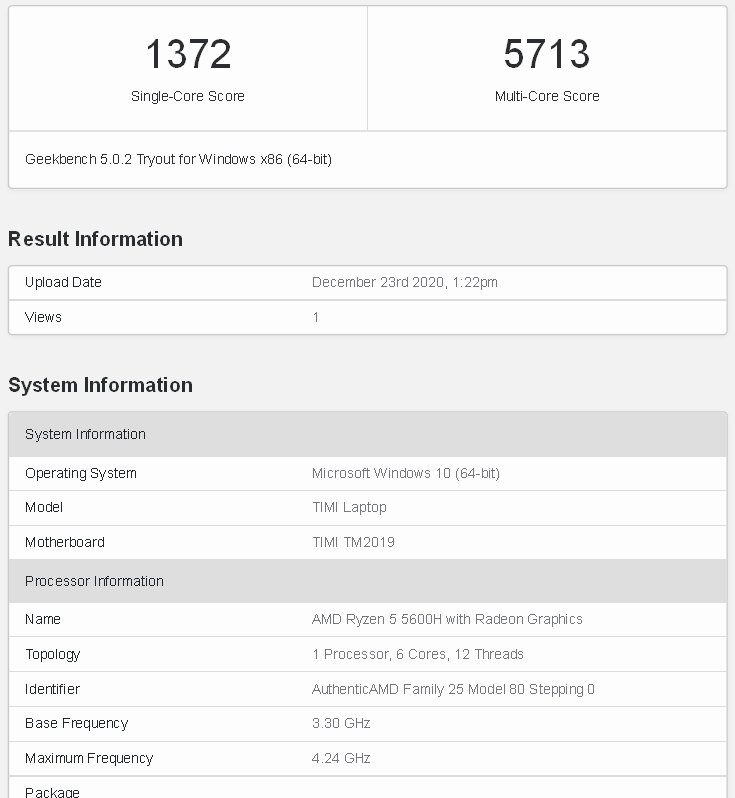The image size is (735, 798).
Task: Click the Result Information heading
Action: tap(95, 239)
